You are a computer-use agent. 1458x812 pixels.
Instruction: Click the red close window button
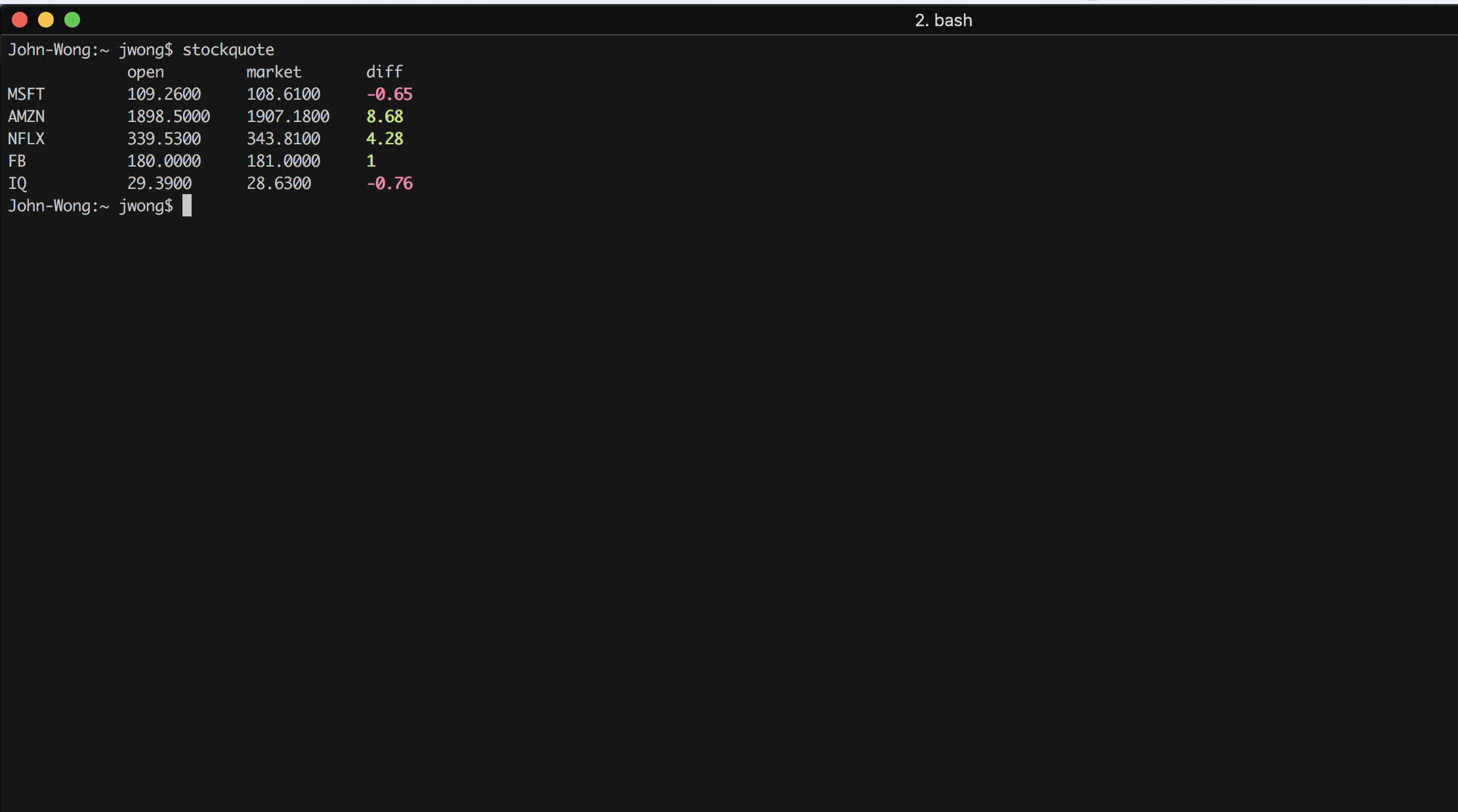(x=20, y=20)
